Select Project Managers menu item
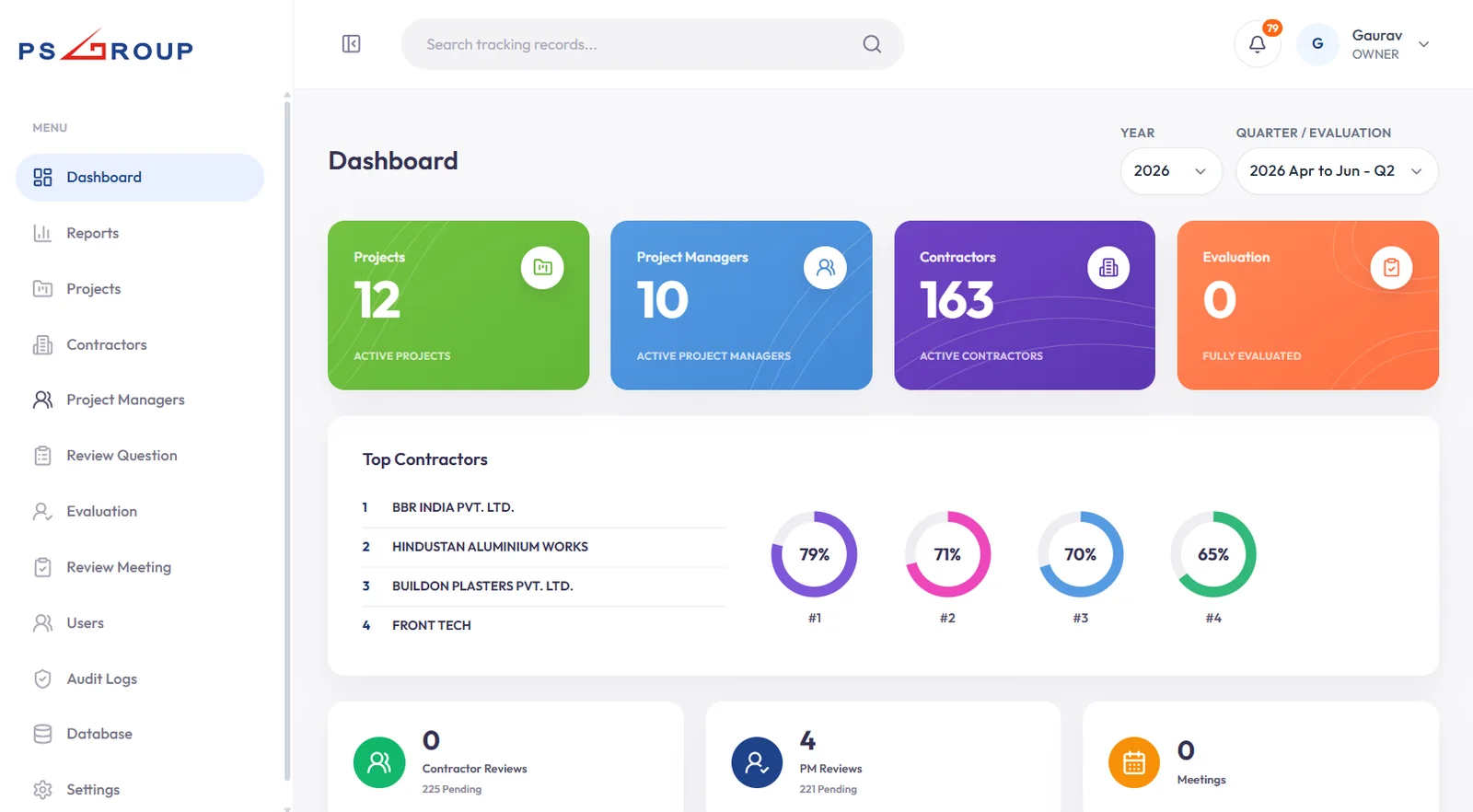 [140, 400]
